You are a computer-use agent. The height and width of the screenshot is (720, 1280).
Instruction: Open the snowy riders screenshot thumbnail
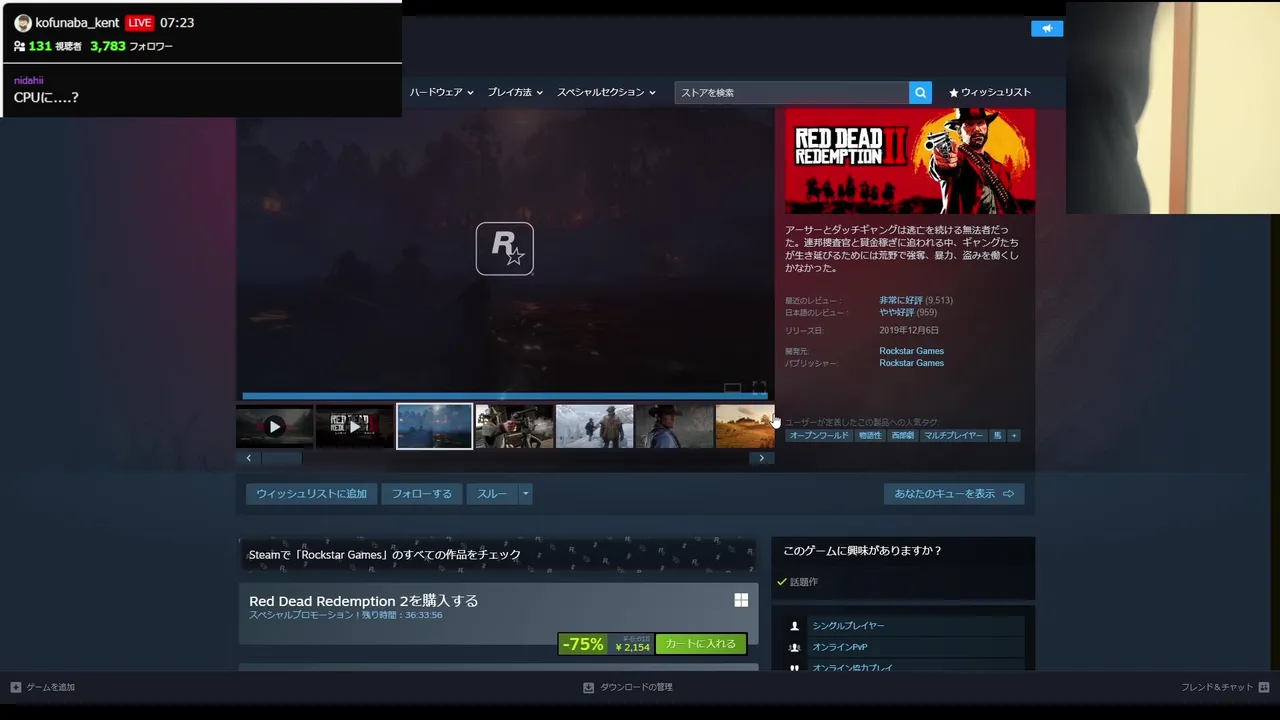(594, 426)
